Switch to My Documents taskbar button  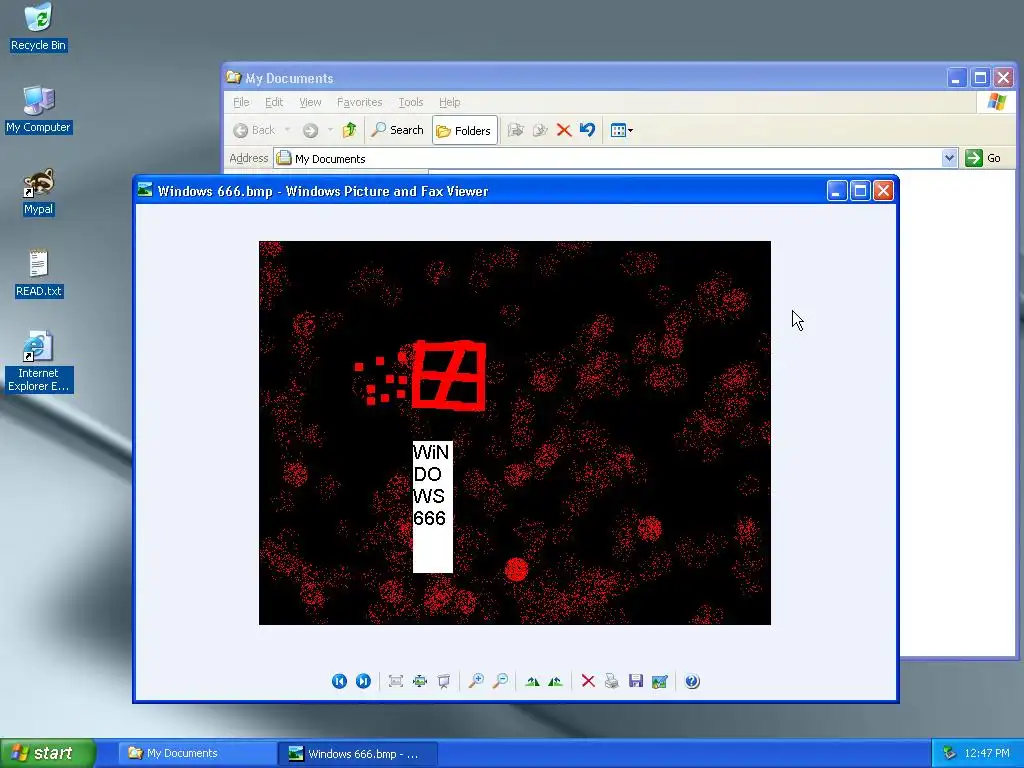point(196,753)
